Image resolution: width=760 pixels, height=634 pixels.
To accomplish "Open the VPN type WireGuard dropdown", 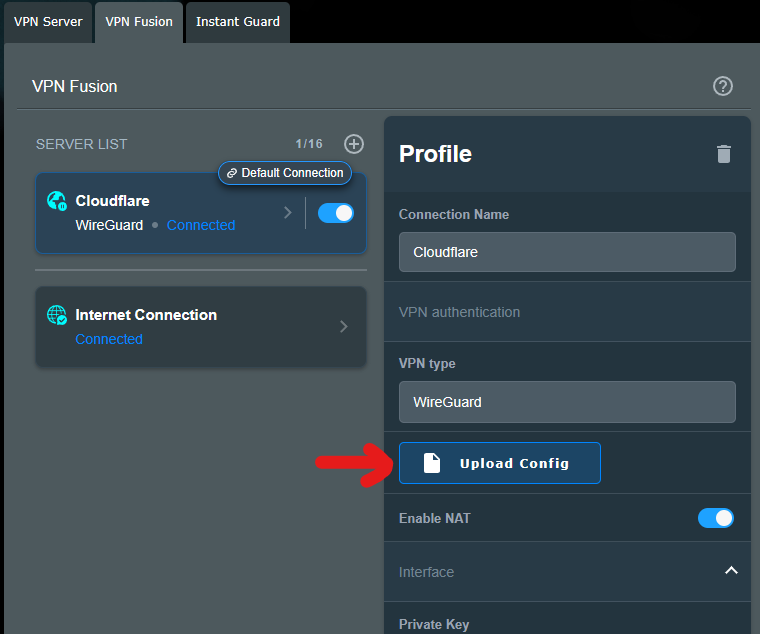I will tap(566, 402).
